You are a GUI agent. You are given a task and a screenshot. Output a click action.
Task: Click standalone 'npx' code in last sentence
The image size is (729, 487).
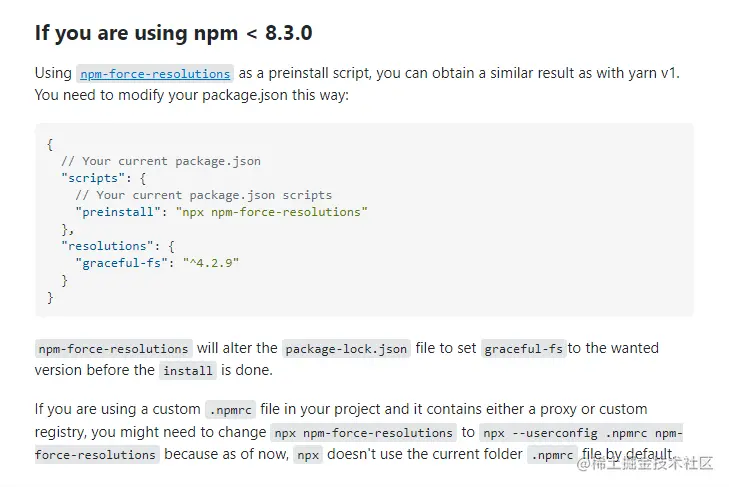pos(305,455)
